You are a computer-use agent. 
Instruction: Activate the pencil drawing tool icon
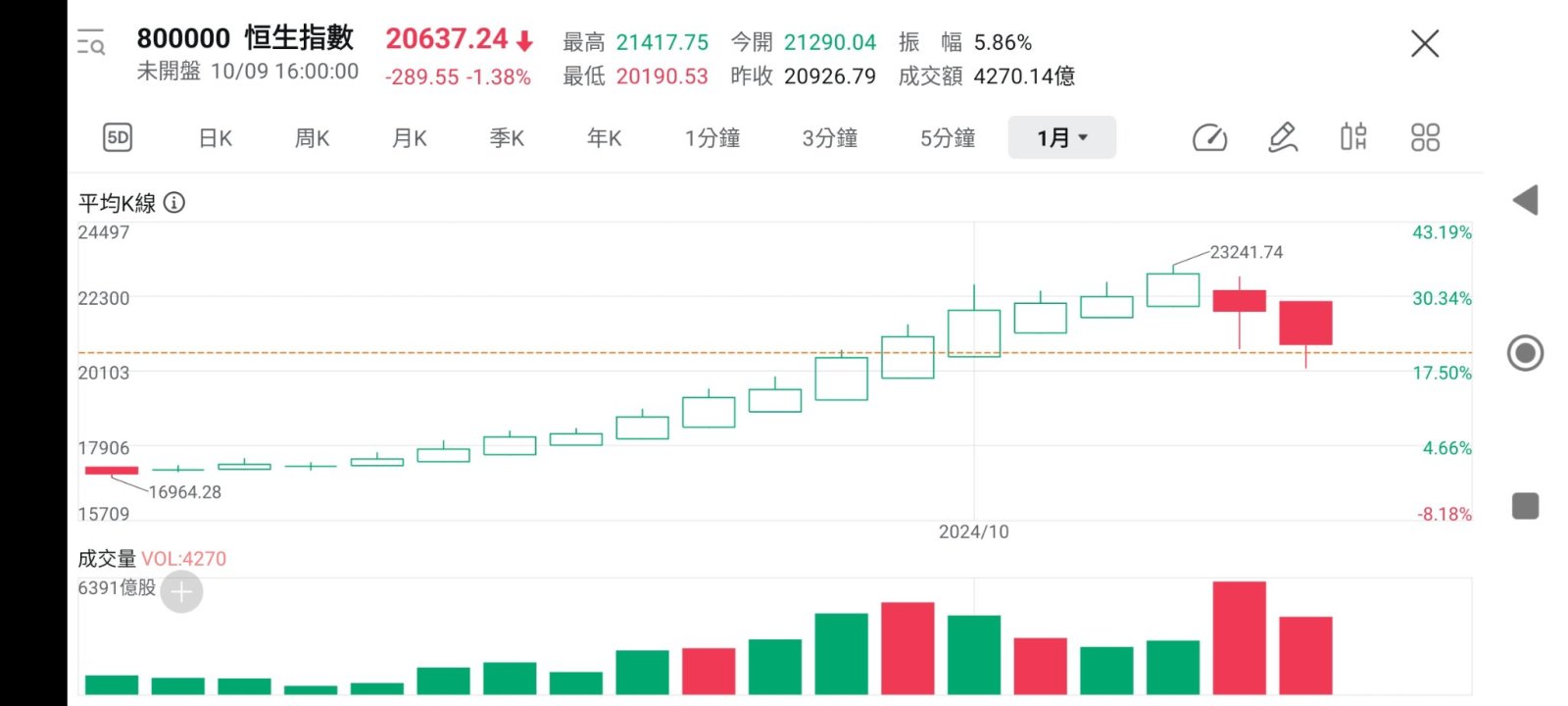click(1282, 137)
